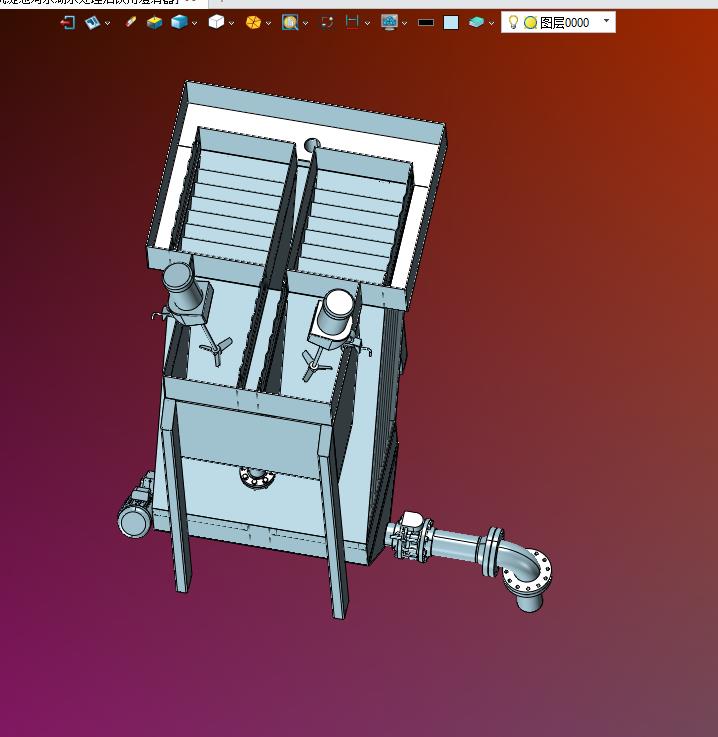Click the yellow circle layer color icon
718x737 pixels.
(531, 23)
